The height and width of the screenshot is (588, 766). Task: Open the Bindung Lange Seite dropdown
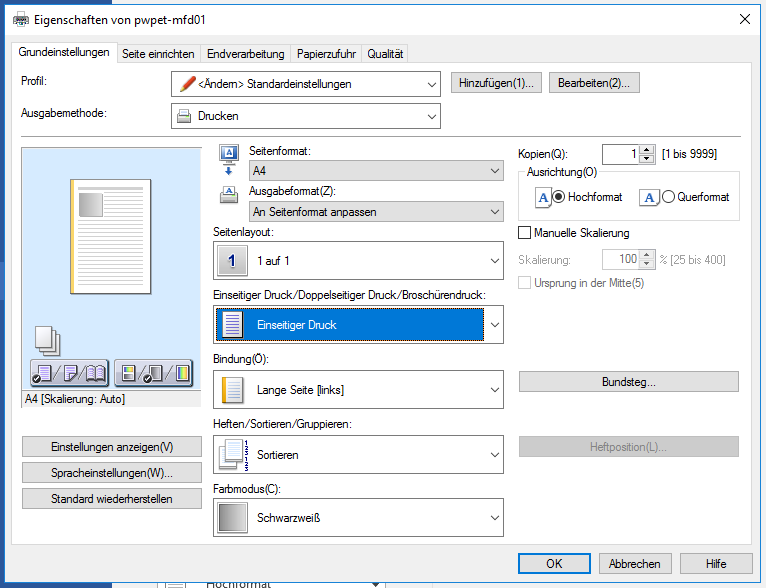358,389
